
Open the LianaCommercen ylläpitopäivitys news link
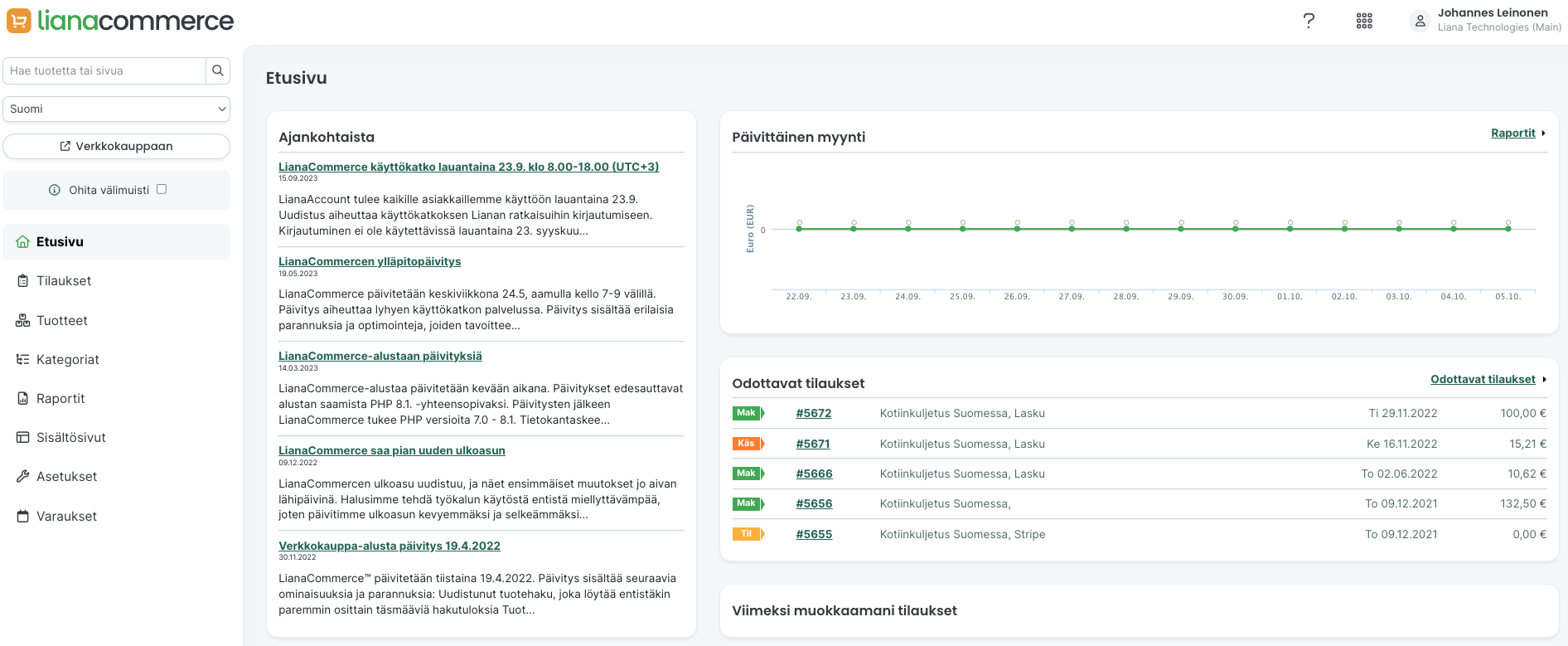coord(370,261)
